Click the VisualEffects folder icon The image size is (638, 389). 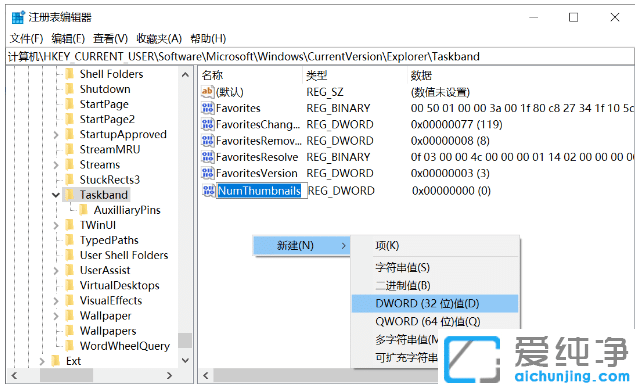[70, 300]
